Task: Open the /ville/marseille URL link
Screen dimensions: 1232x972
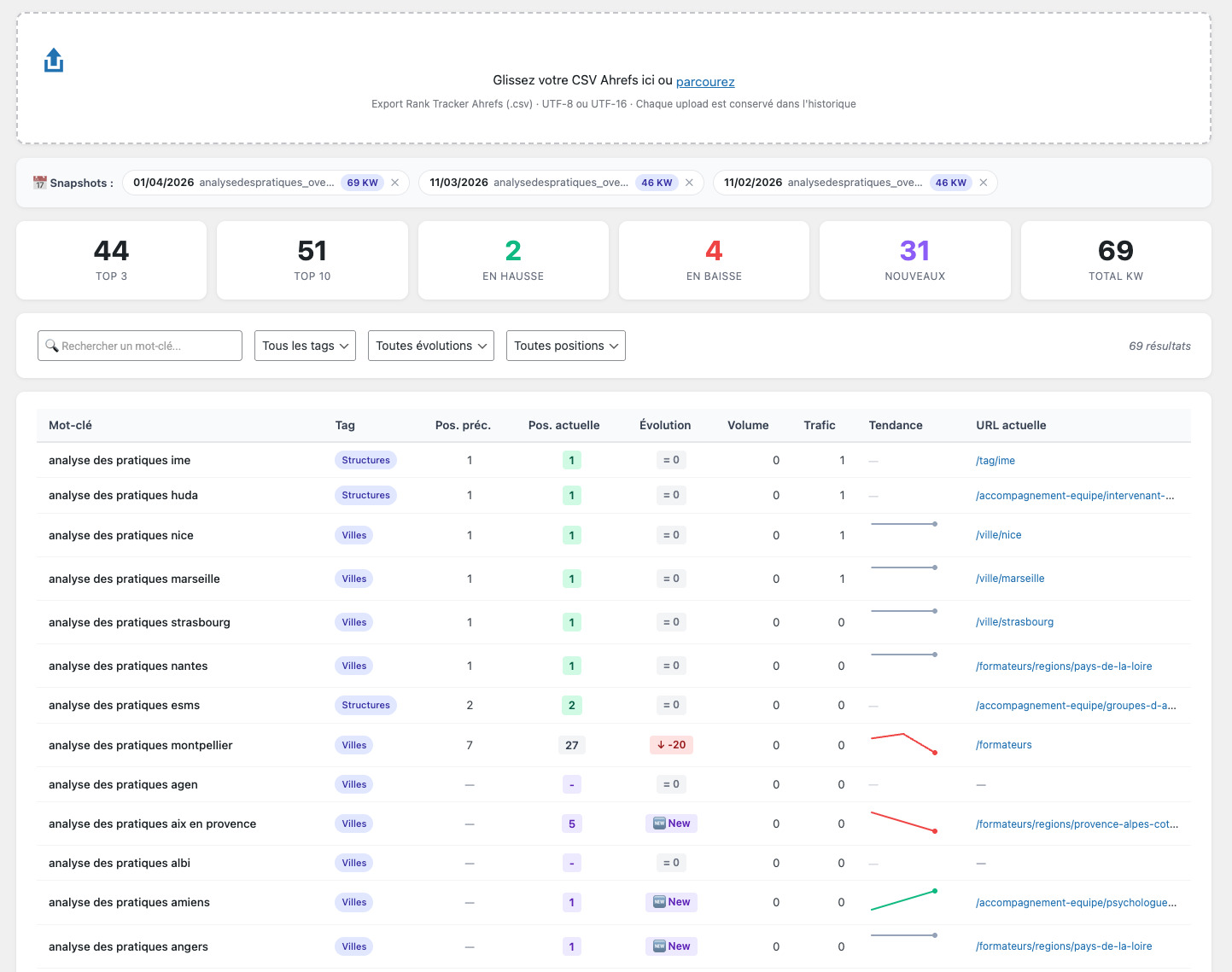Action: [x=1010, y=579]
